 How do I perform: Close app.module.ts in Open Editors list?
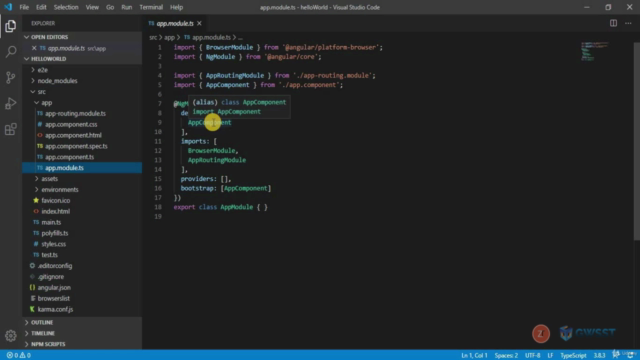click(34, 48)
